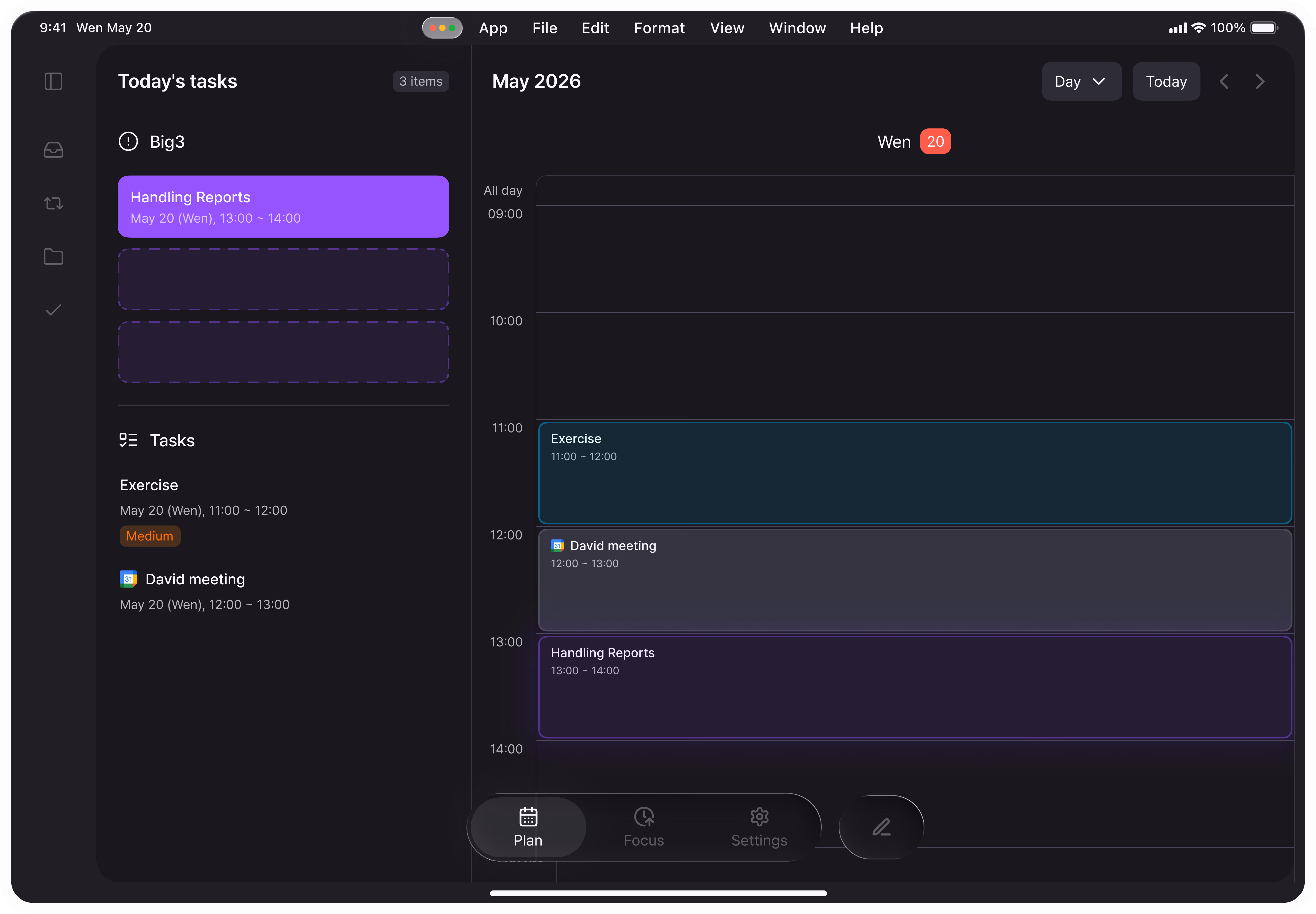This screenshot has height=914, width=1316.
Task: Click the All day row
Action: point(915,191)
